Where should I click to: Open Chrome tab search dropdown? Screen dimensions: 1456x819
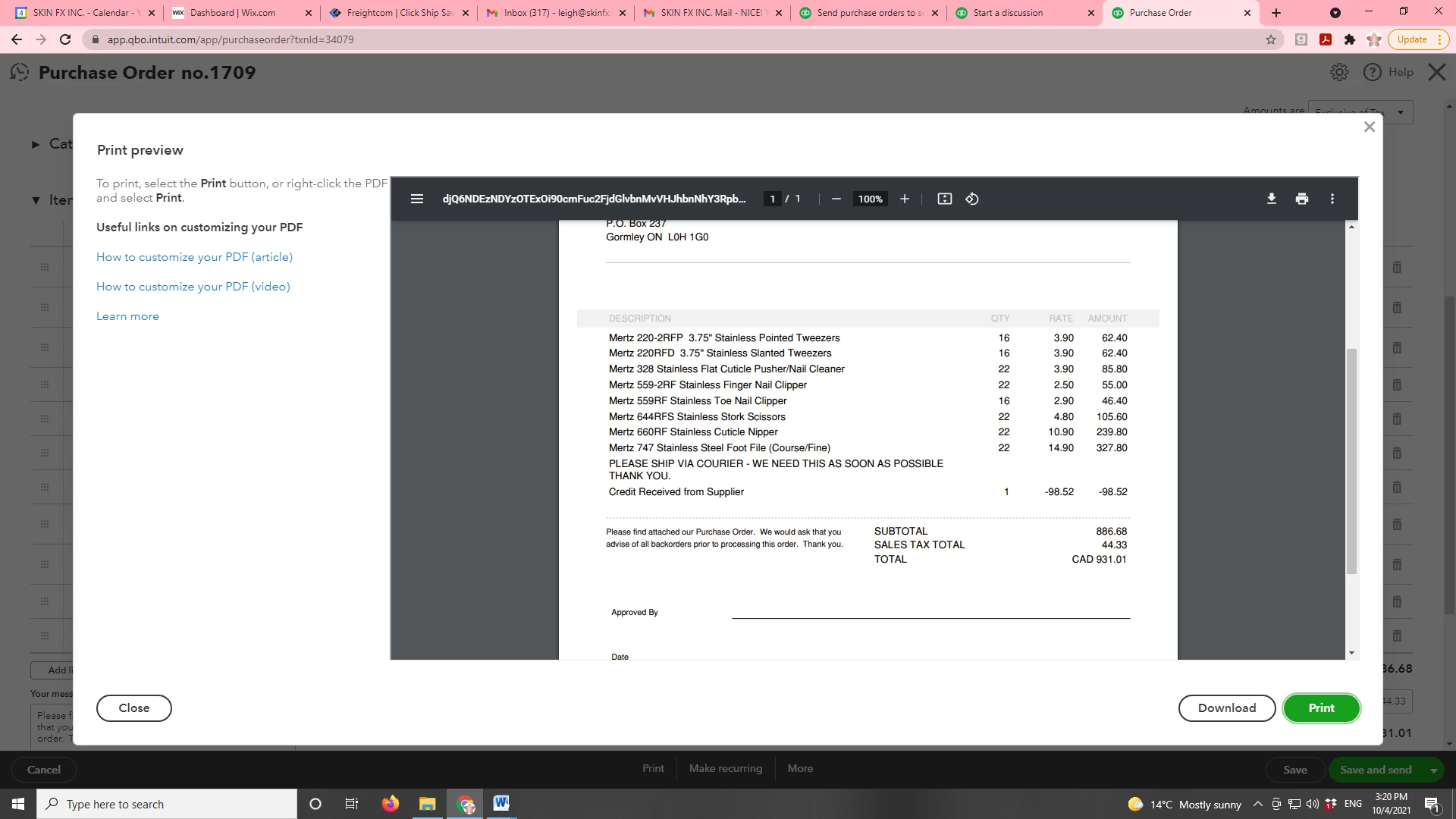[x=1335, y=13]
